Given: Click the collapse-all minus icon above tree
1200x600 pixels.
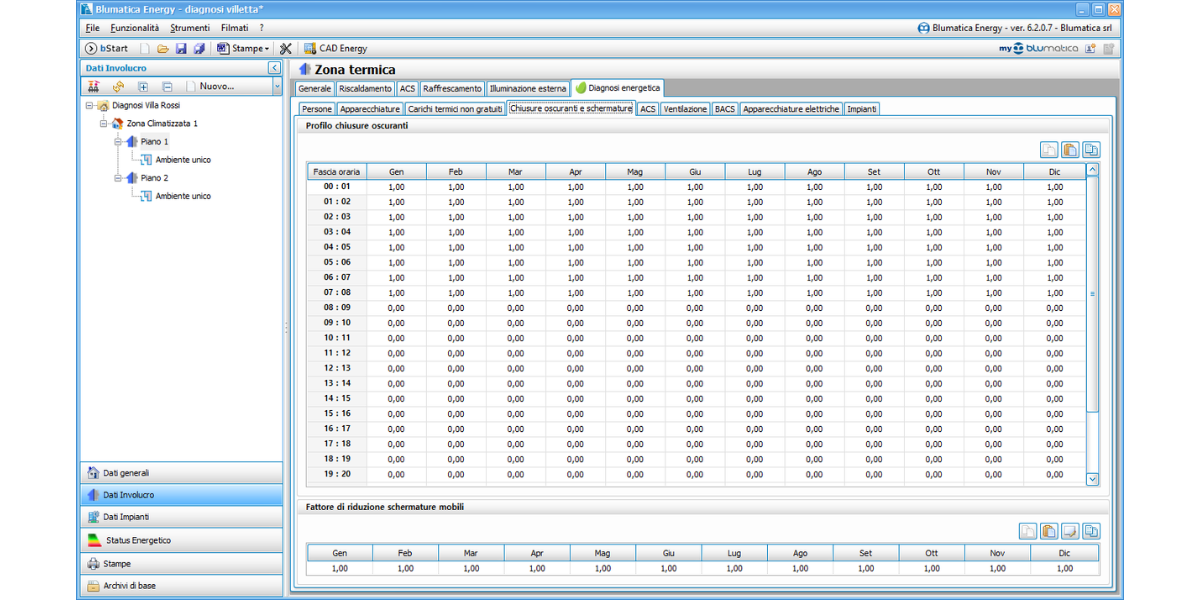Looking at the screenshot, I should click(x=167, y=87).
